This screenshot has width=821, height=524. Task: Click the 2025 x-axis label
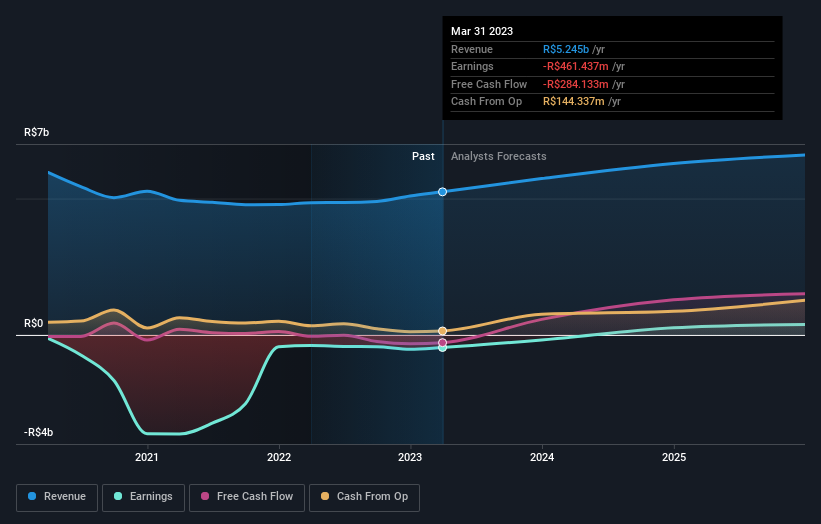pyautogui.click(x=674, y=458)
